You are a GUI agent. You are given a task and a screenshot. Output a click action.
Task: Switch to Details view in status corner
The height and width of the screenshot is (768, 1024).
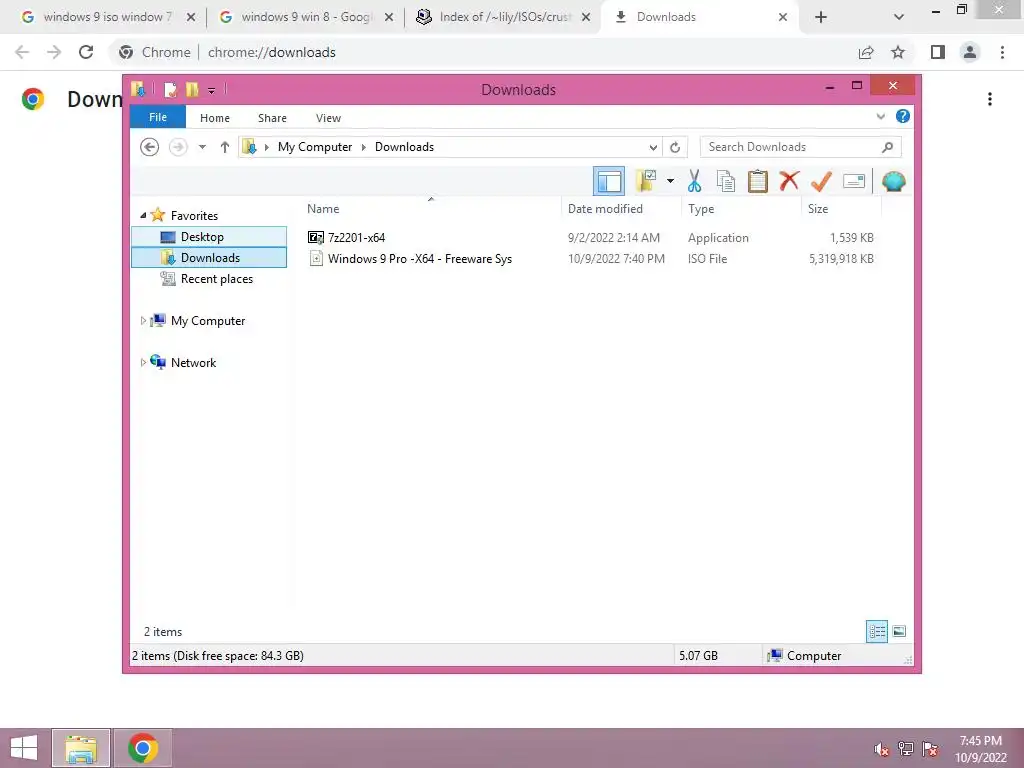[876, 631]
